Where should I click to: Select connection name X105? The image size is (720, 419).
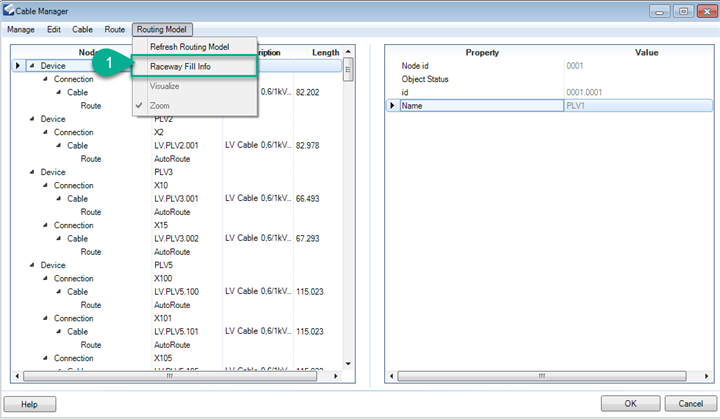pos(163,358)
